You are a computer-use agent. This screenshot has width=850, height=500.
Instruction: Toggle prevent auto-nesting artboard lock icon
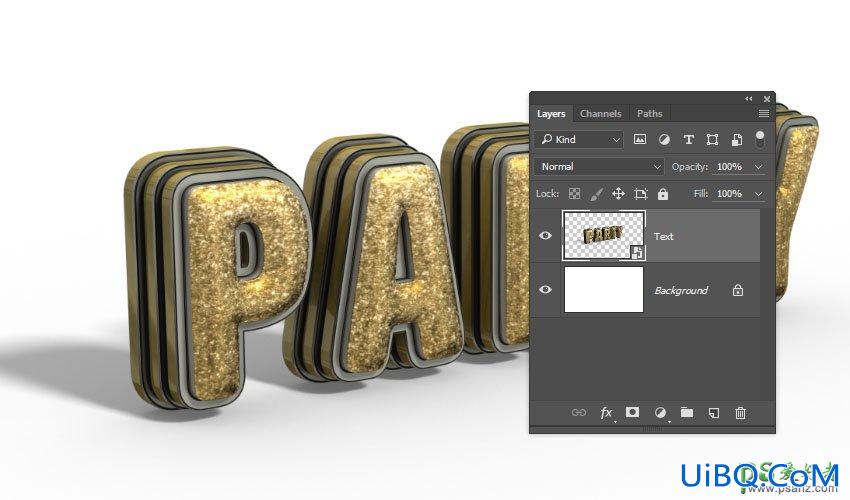click(x=641, y=194)
